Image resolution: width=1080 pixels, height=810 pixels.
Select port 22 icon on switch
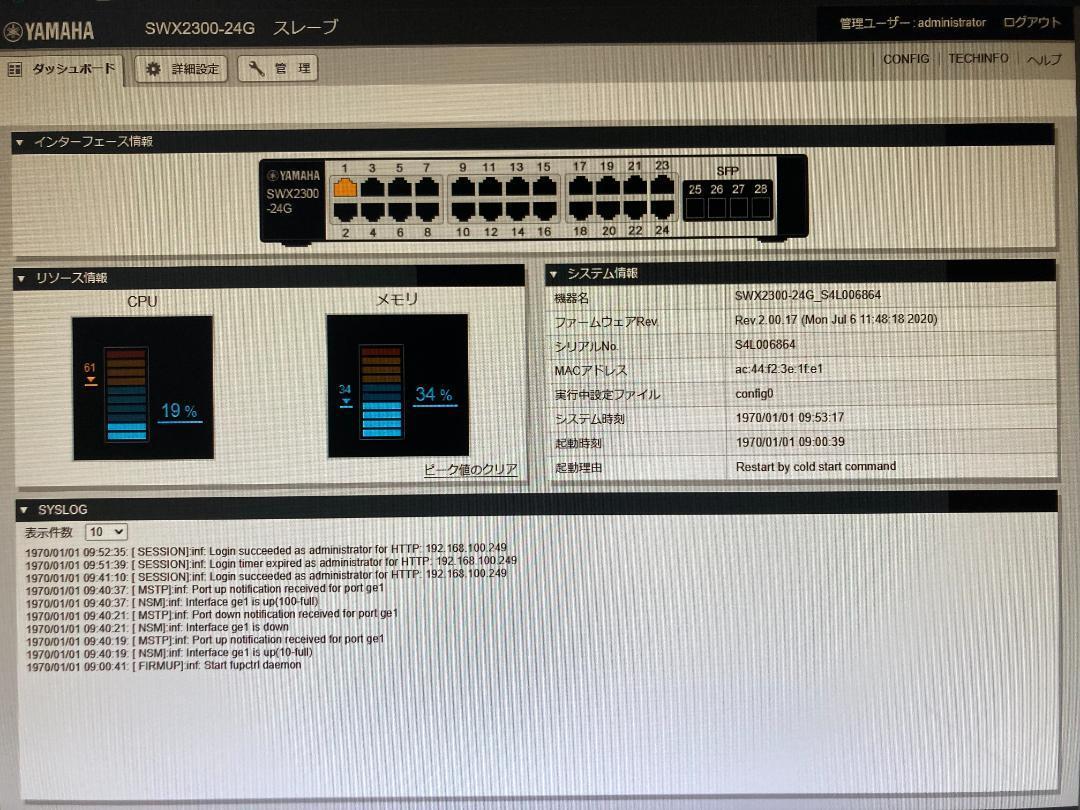coord(635,209)
